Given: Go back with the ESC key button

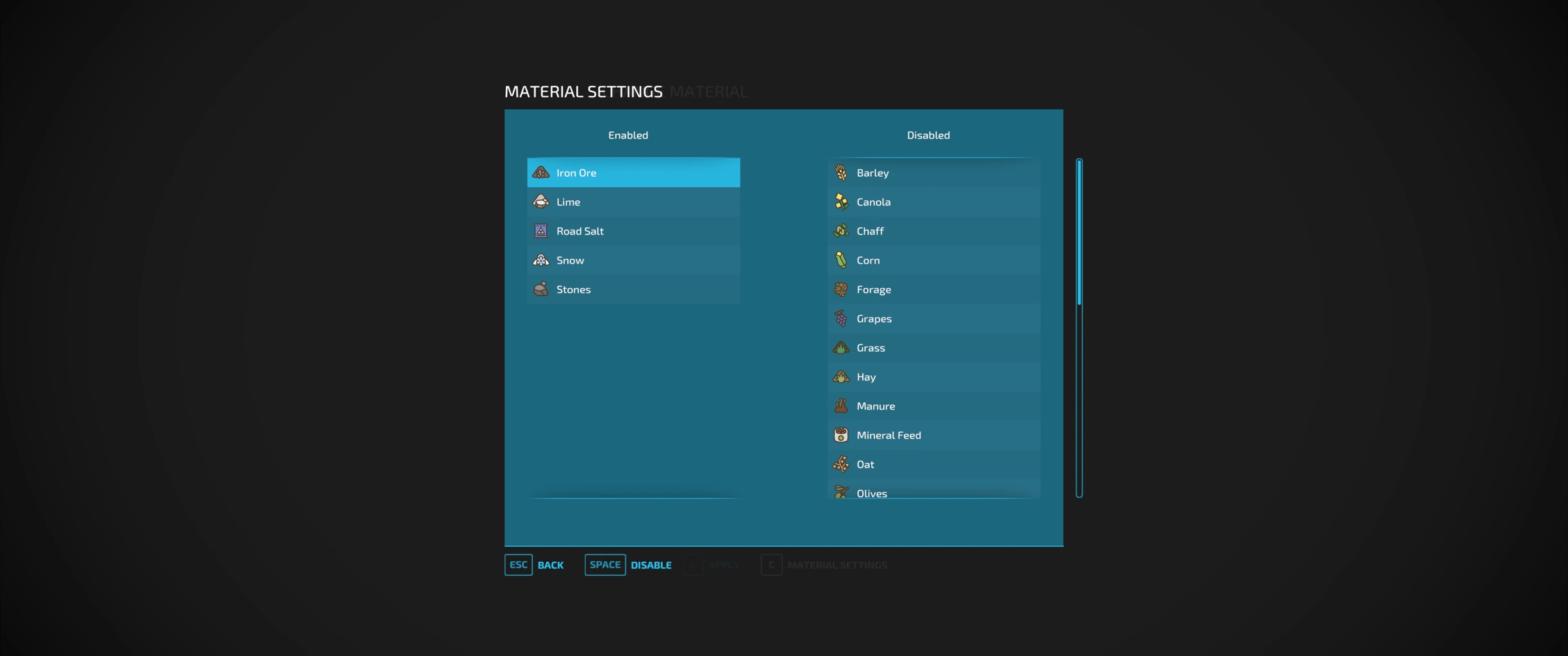Looking at the screenshot, I should [518, 565].
